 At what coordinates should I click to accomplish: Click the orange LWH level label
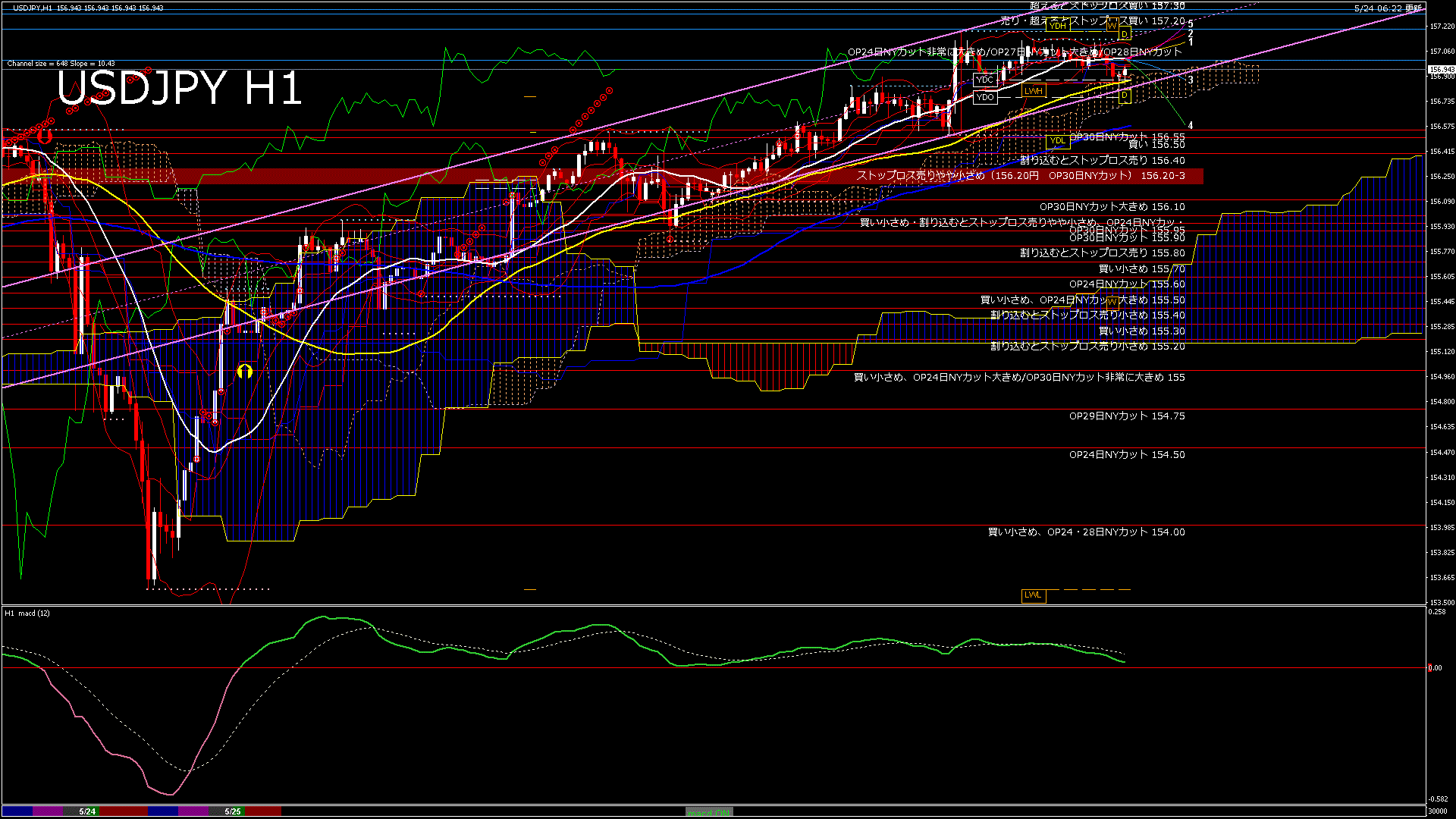(1033, 91)
